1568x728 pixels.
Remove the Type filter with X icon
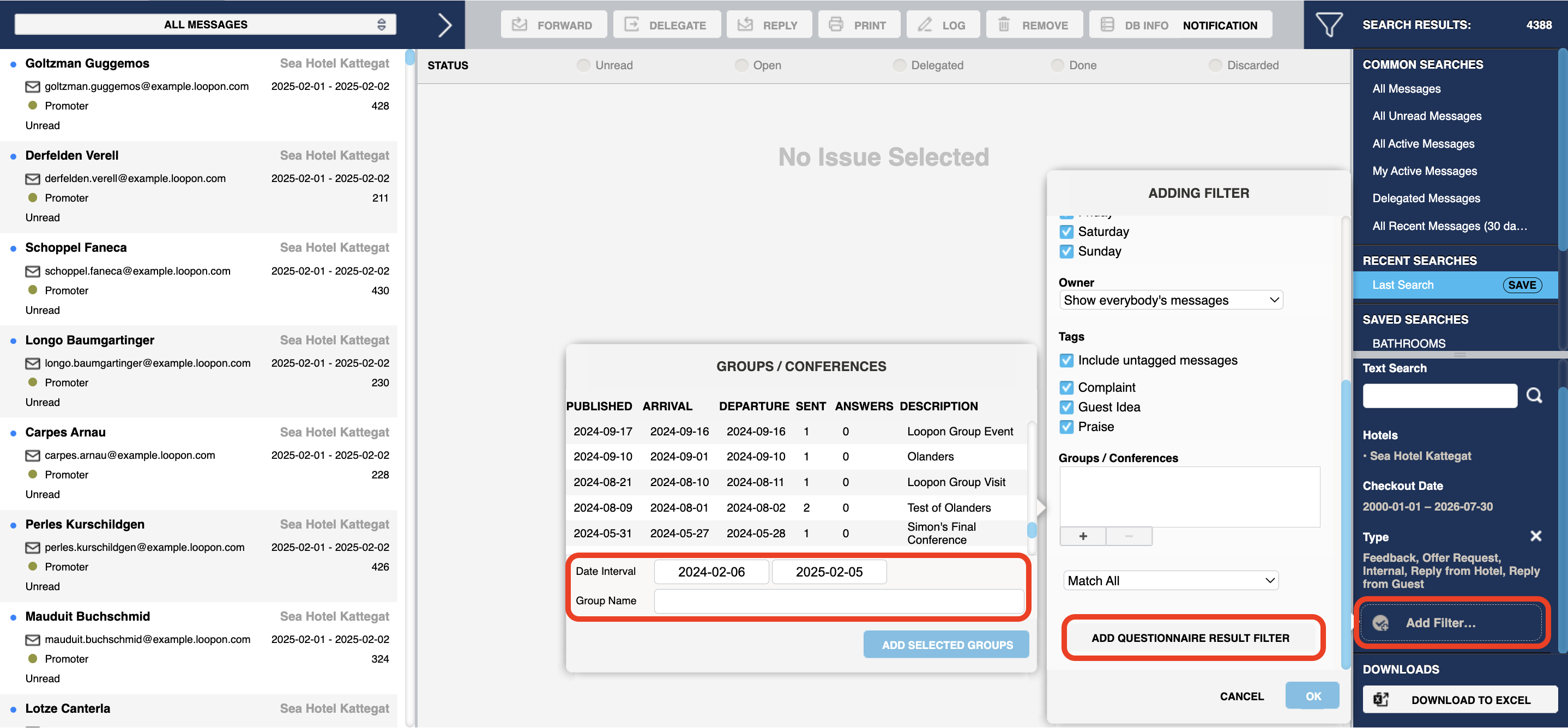(x=1535, y=536)
